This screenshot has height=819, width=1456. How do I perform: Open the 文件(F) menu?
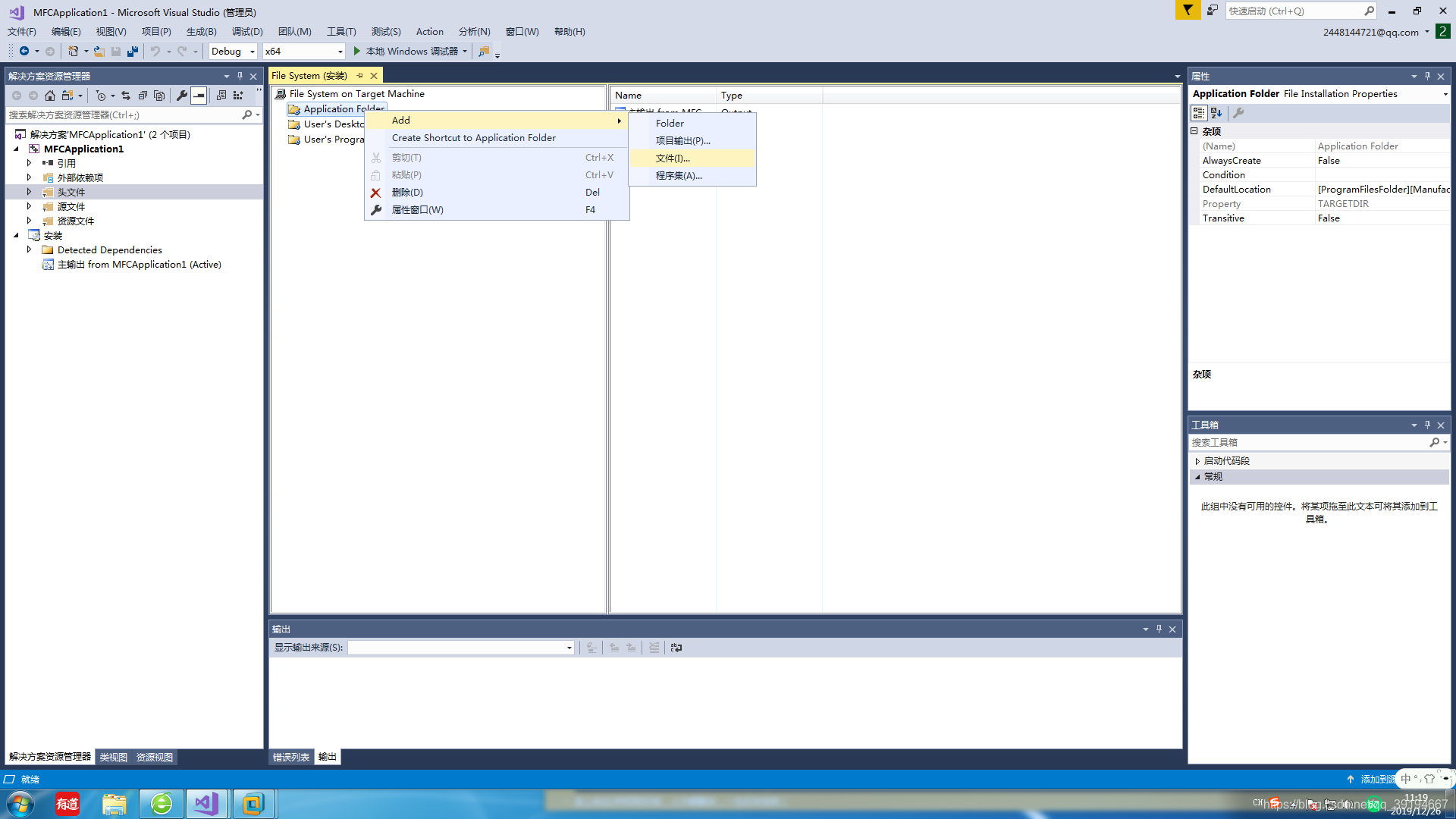point(22,32)
